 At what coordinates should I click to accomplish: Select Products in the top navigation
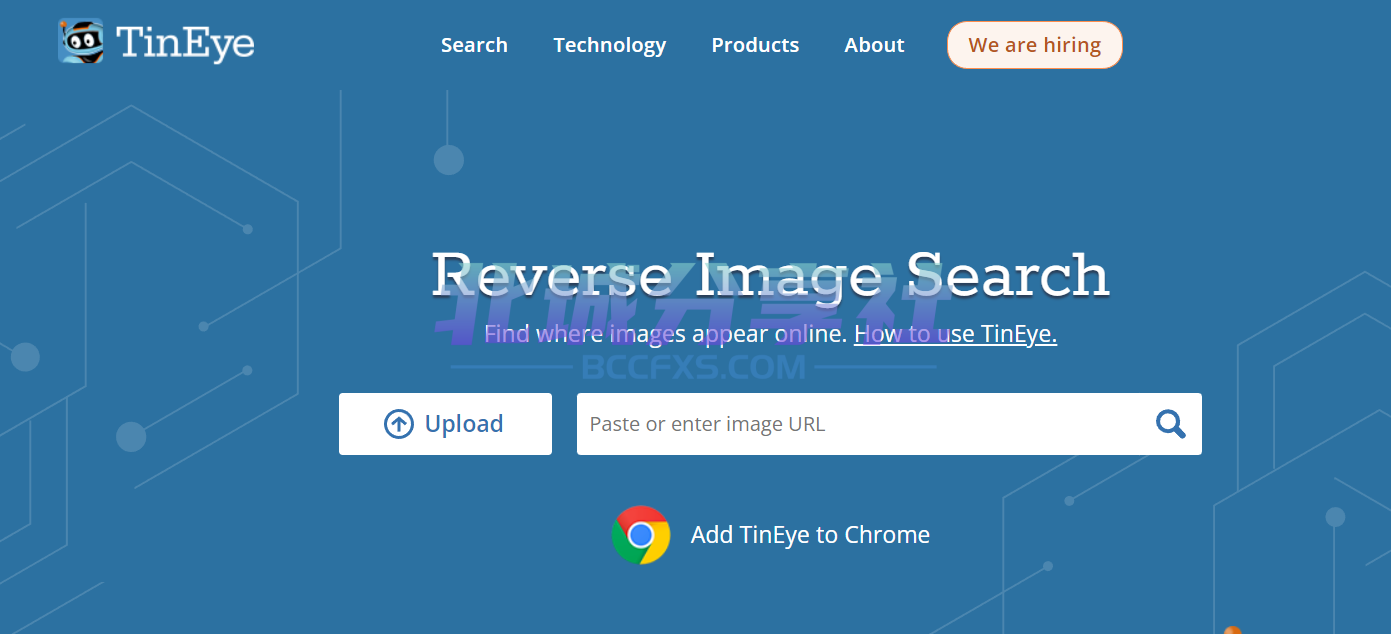pos(755,45)
